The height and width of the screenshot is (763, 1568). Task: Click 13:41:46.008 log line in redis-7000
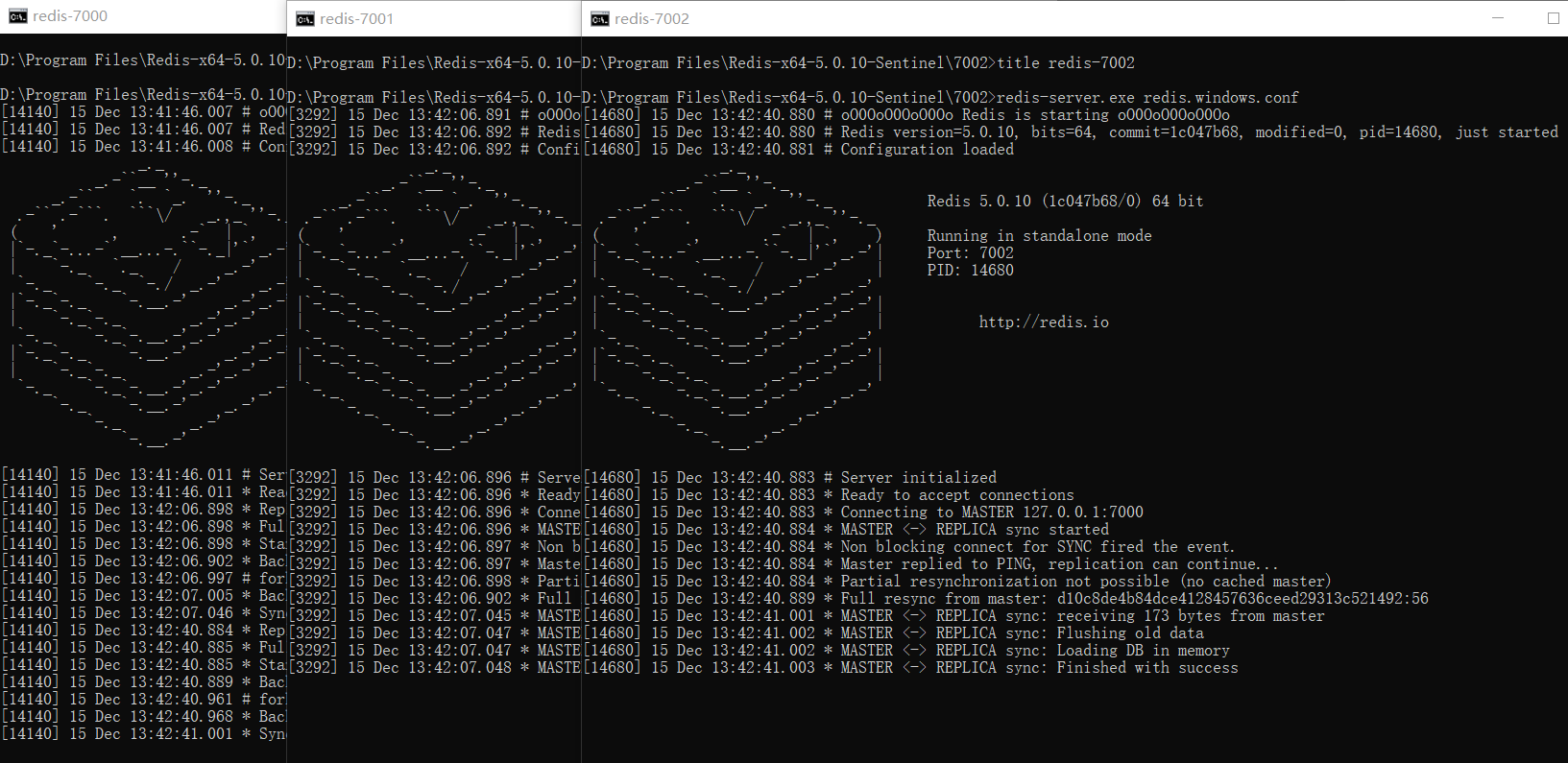[x=143, y=147]
